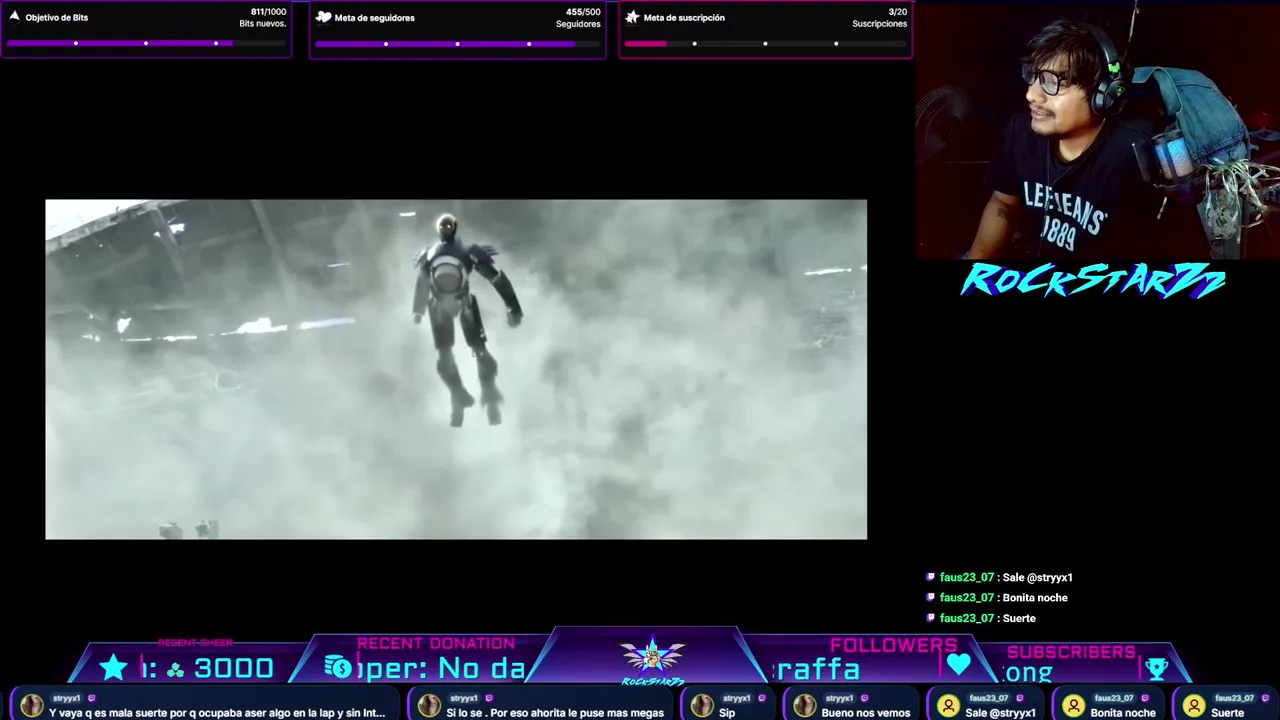The height and width of the screenshot is (720, 1280).
Task: Click the center RockStar77 star emblem
Action: coord(652,657)
